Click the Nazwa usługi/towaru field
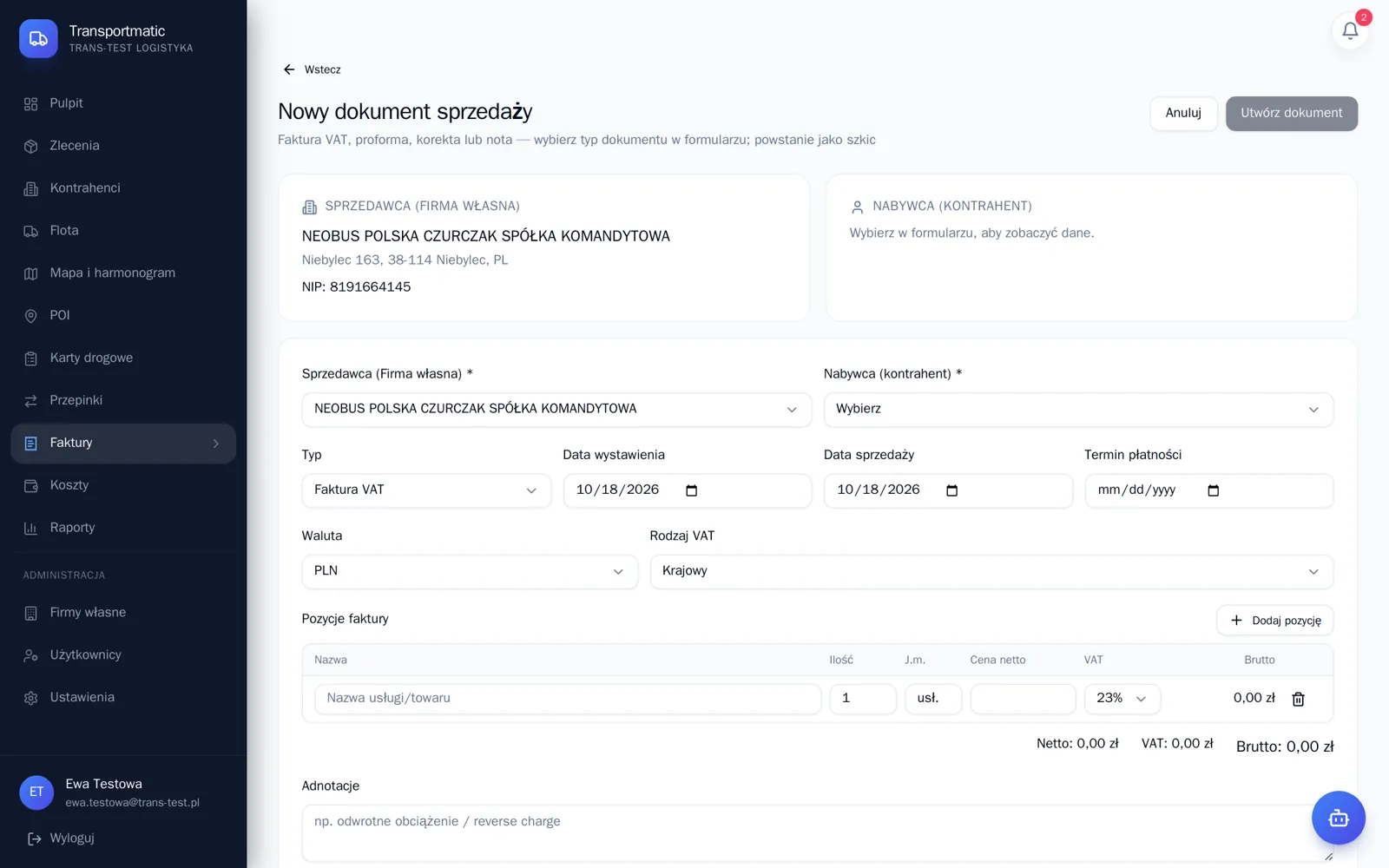This screenshot has height=868, width=1389. [568, 699]
